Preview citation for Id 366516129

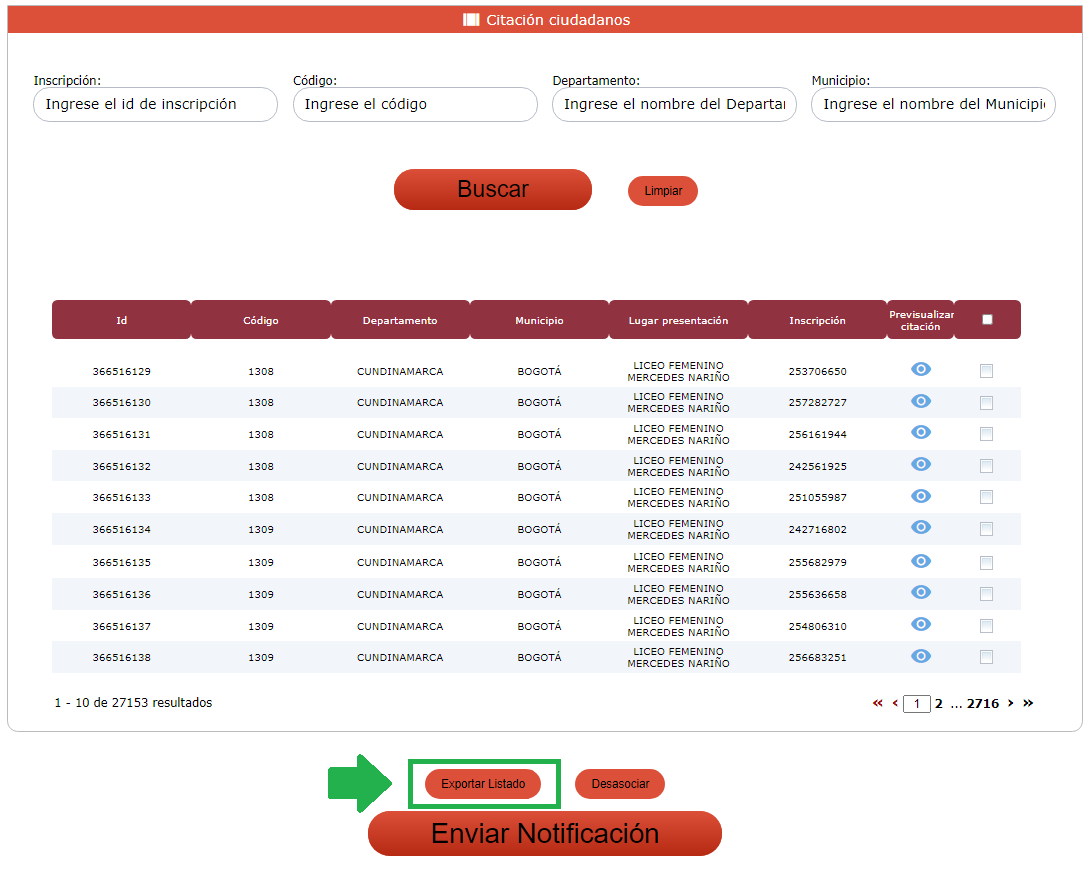click(921, 370)
